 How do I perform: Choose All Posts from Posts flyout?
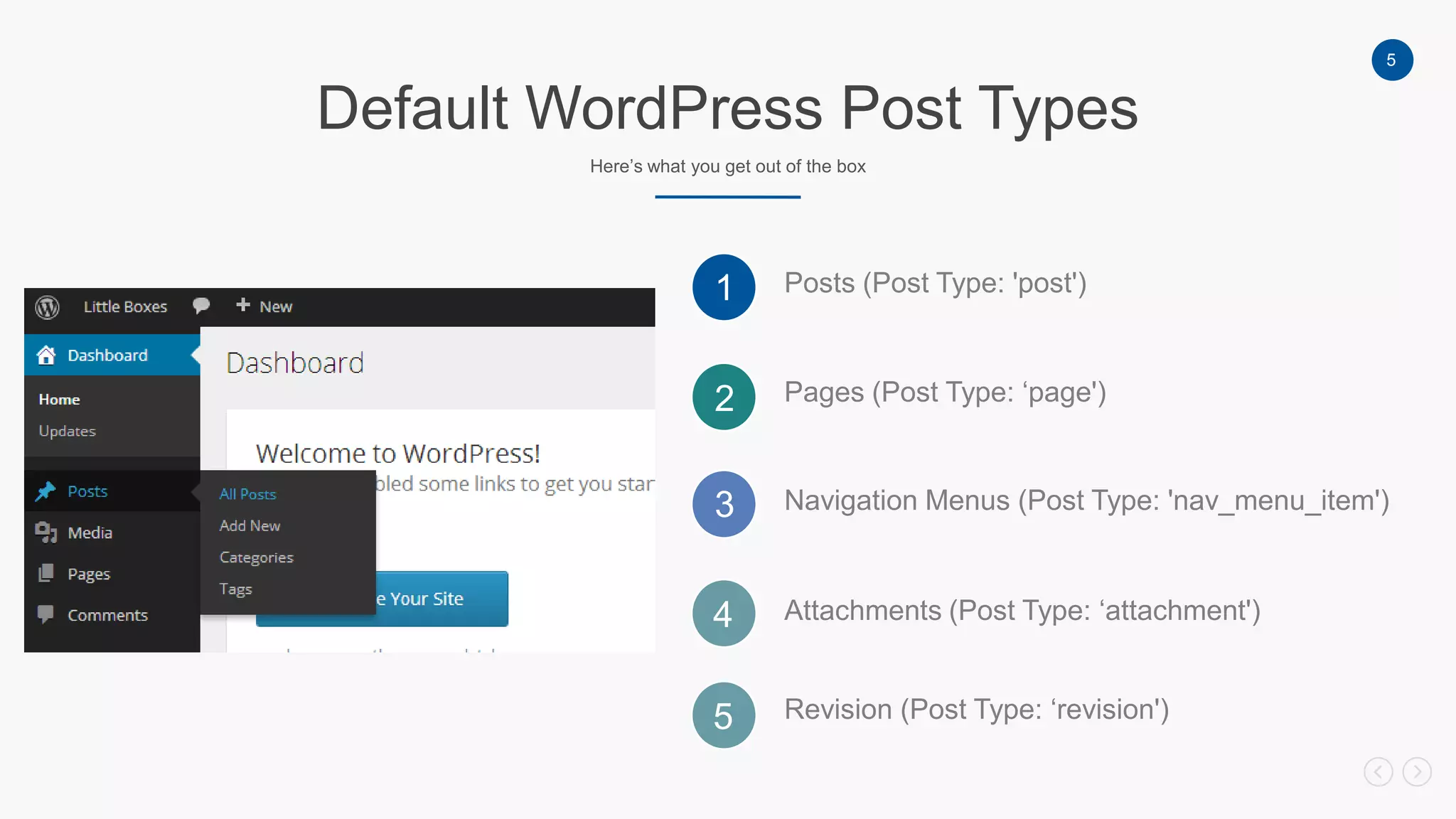pos(247,494)
